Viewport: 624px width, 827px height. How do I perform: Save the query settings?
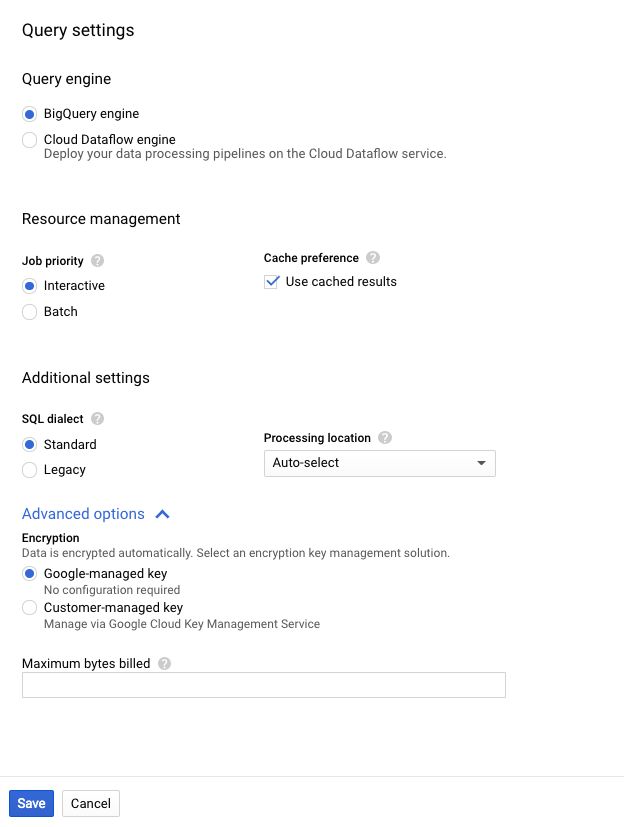(31, 803)
